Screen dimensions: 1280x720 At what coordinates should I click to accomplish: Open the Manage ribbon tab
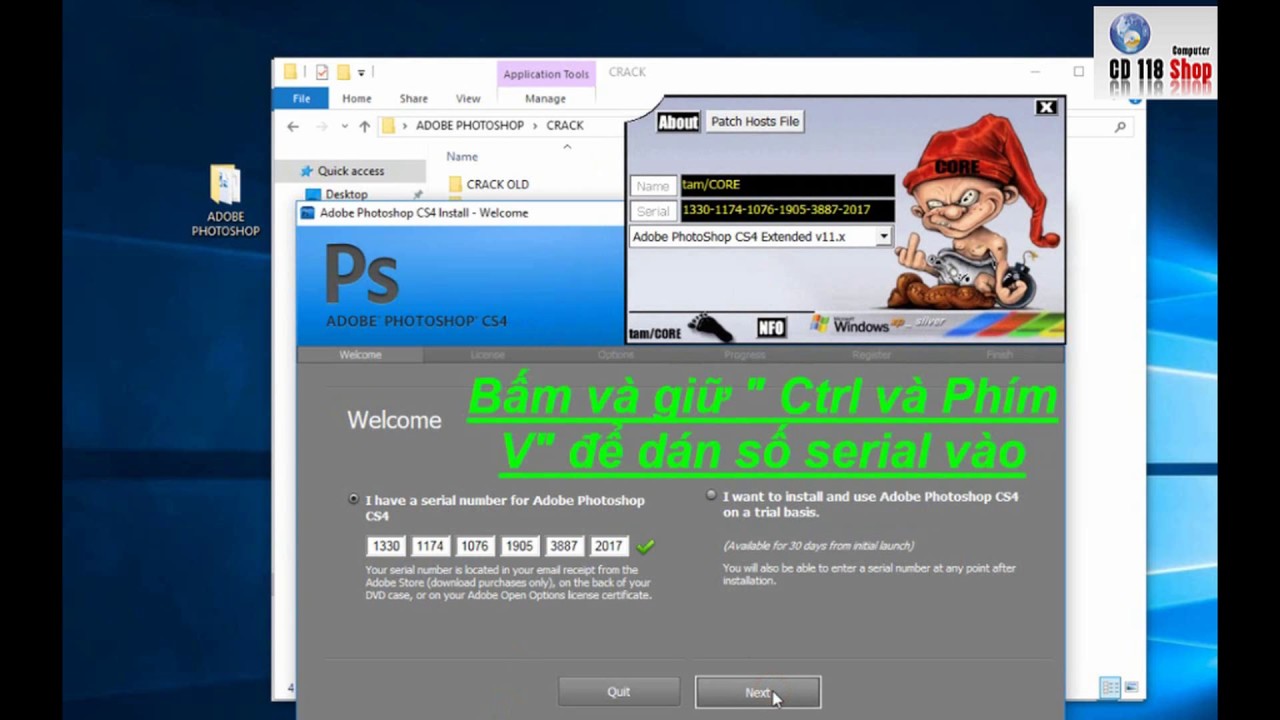(x=546, y=98)
